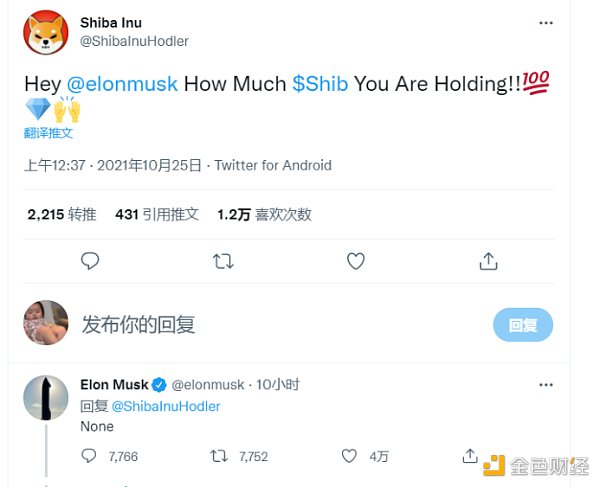Open more options on Elon Musk reply
Image resolution: width=600 pixels, height=487 pixels.
[x=545, y=384]
